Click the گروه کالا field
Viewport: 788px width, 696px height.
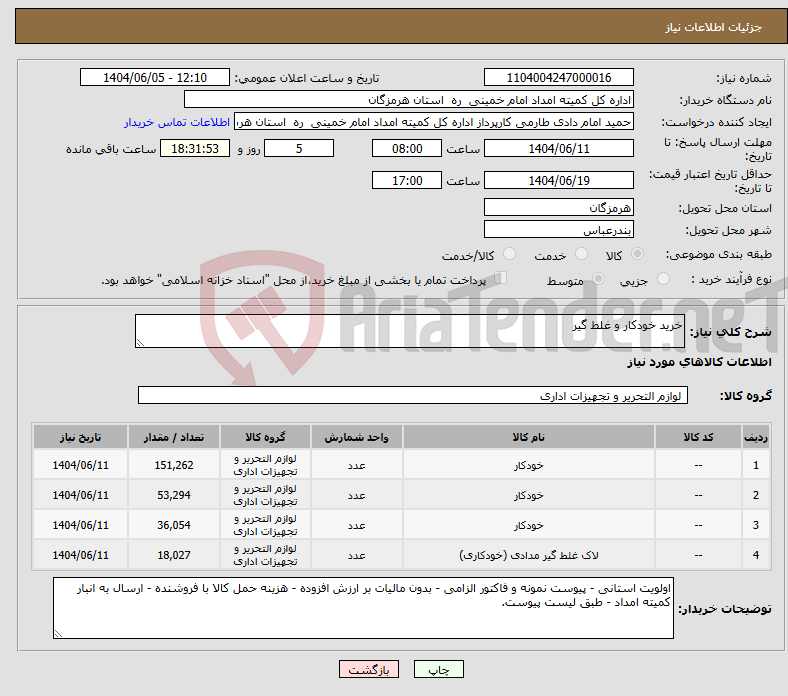[413, 396]
